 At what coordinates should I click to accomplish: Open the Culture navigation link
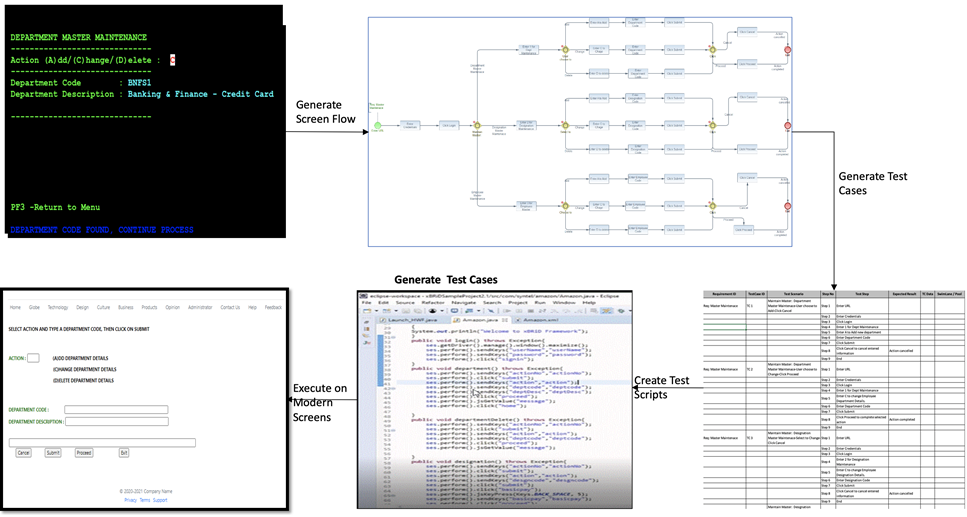[x=104, y=307]
